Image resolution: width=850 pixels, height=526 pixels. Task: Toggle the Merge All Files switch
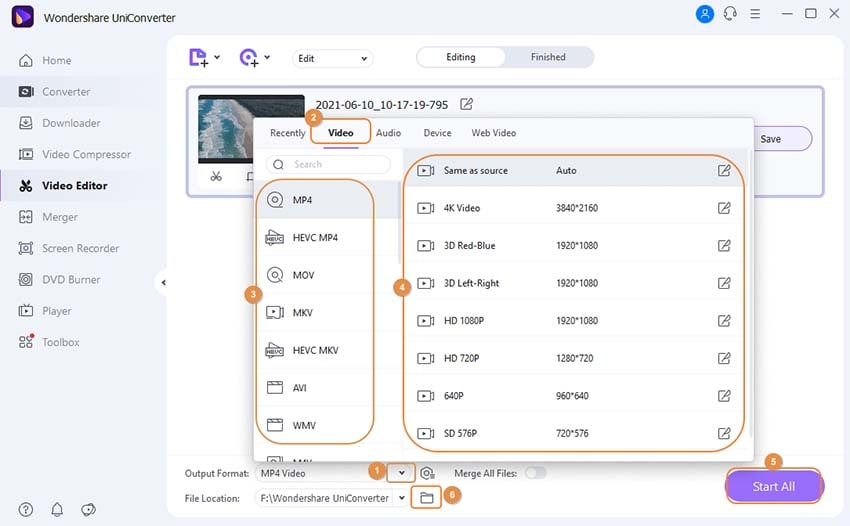click(x=536, y=473)
